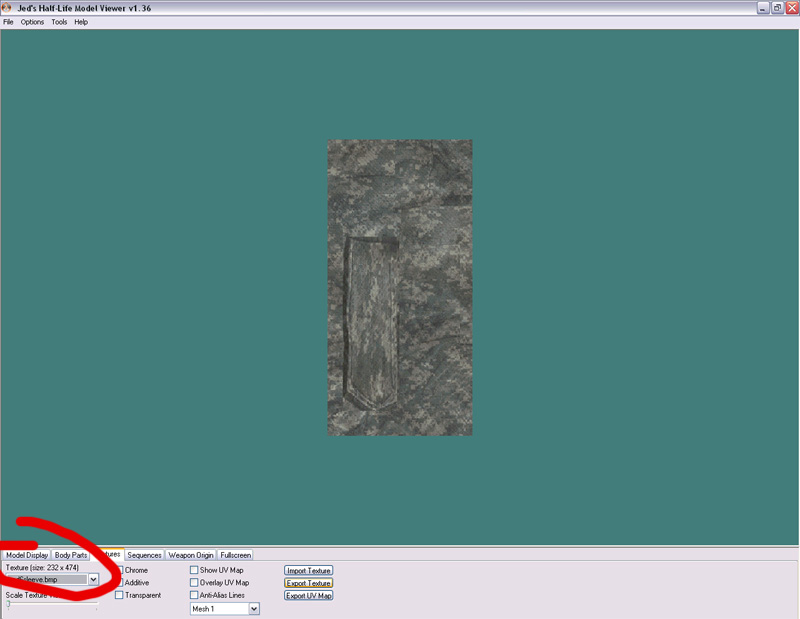The image size is (800, 619).
Task: Minimize the Model Viewer window
Action: click(x=762, y=7)
